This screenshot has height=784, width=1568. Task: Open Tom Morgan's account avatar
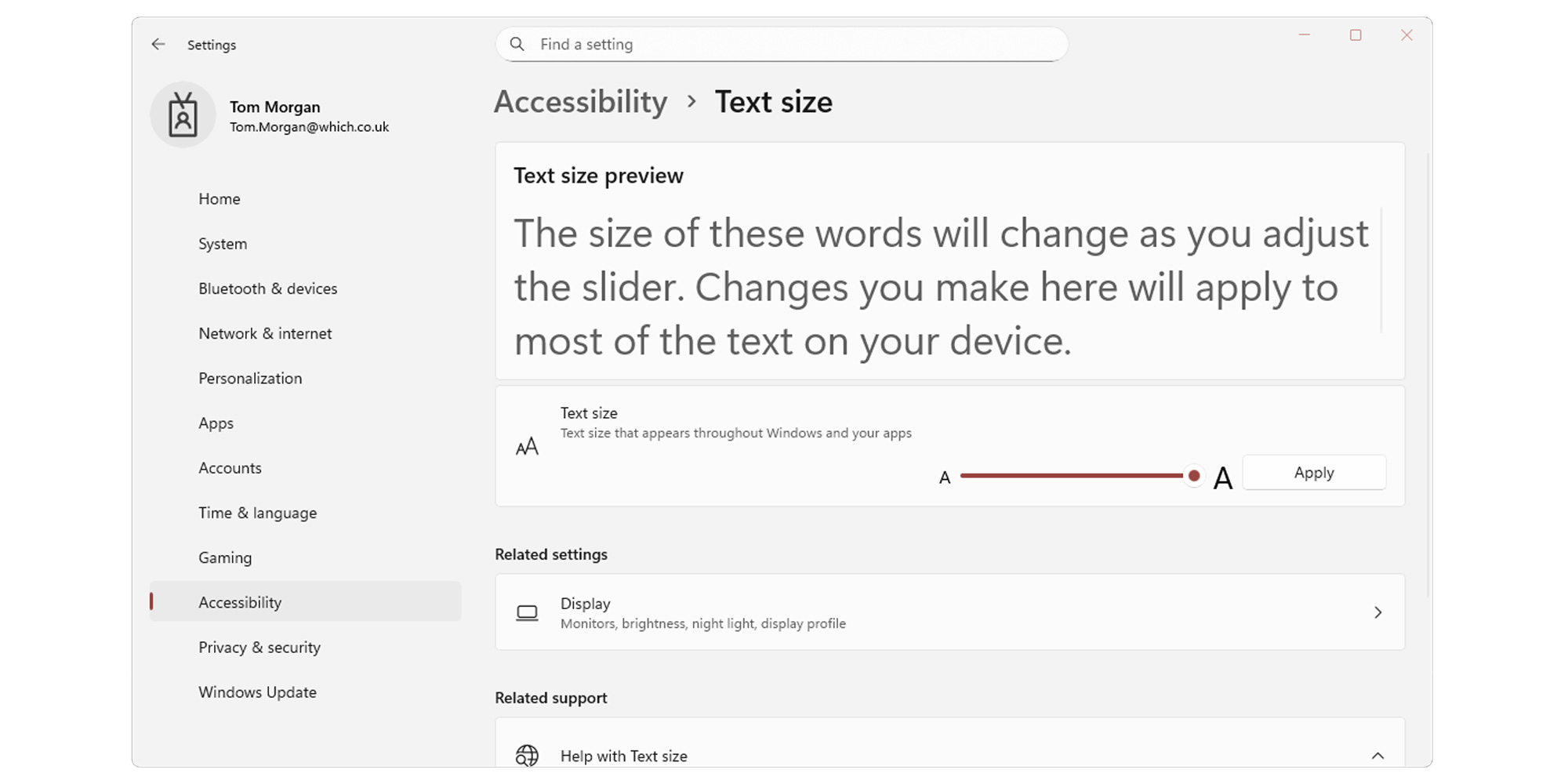[183, 114]
